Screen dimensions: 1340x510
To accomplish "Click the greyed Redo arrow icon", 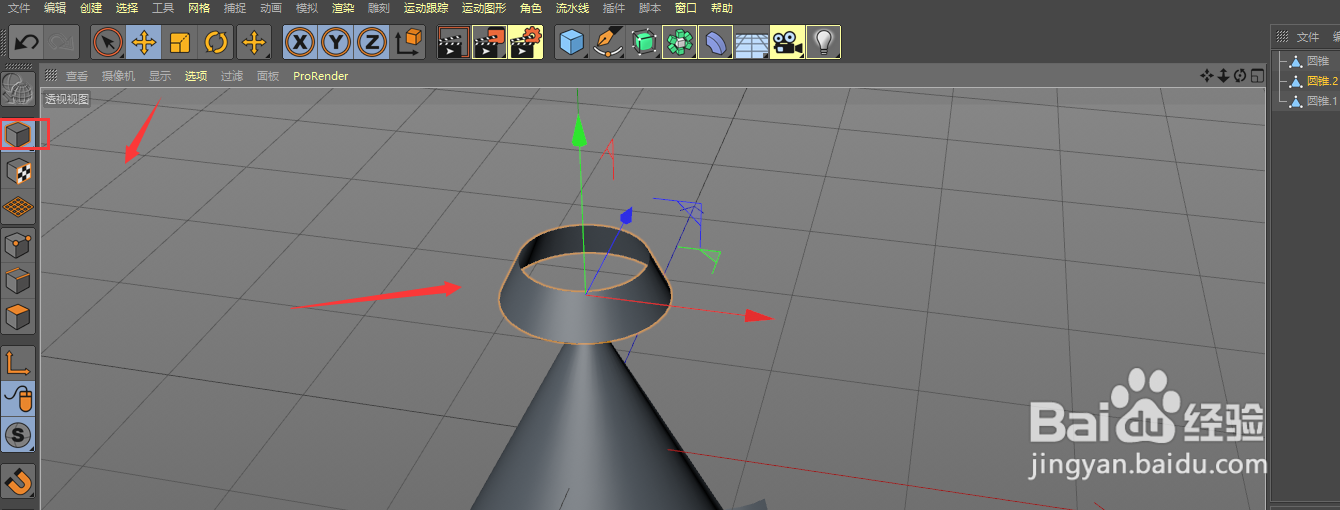I will click(61, 42).
